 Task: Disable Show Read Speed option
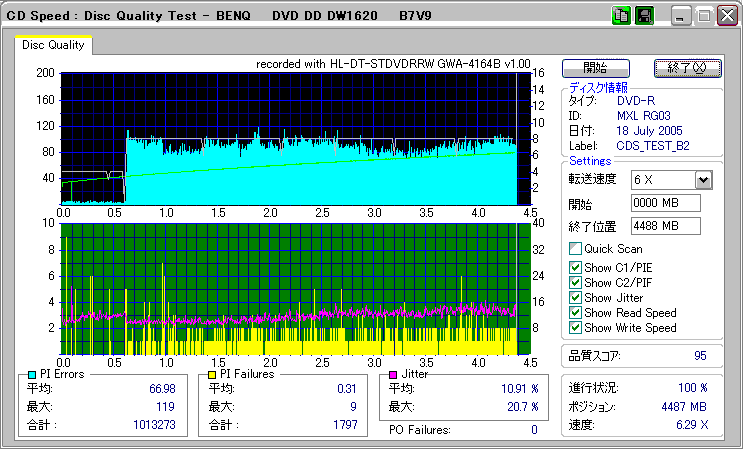[575, 313]
